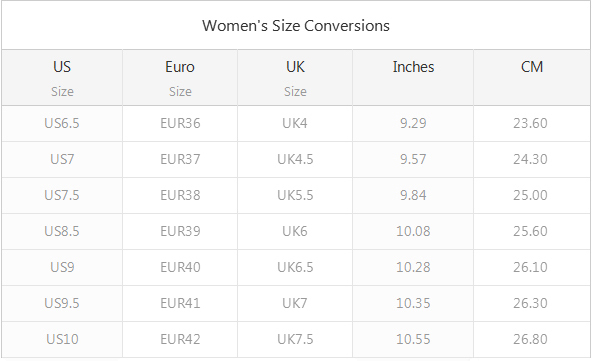
Task: Click the EUR37 cell
Action: [180, 159]
